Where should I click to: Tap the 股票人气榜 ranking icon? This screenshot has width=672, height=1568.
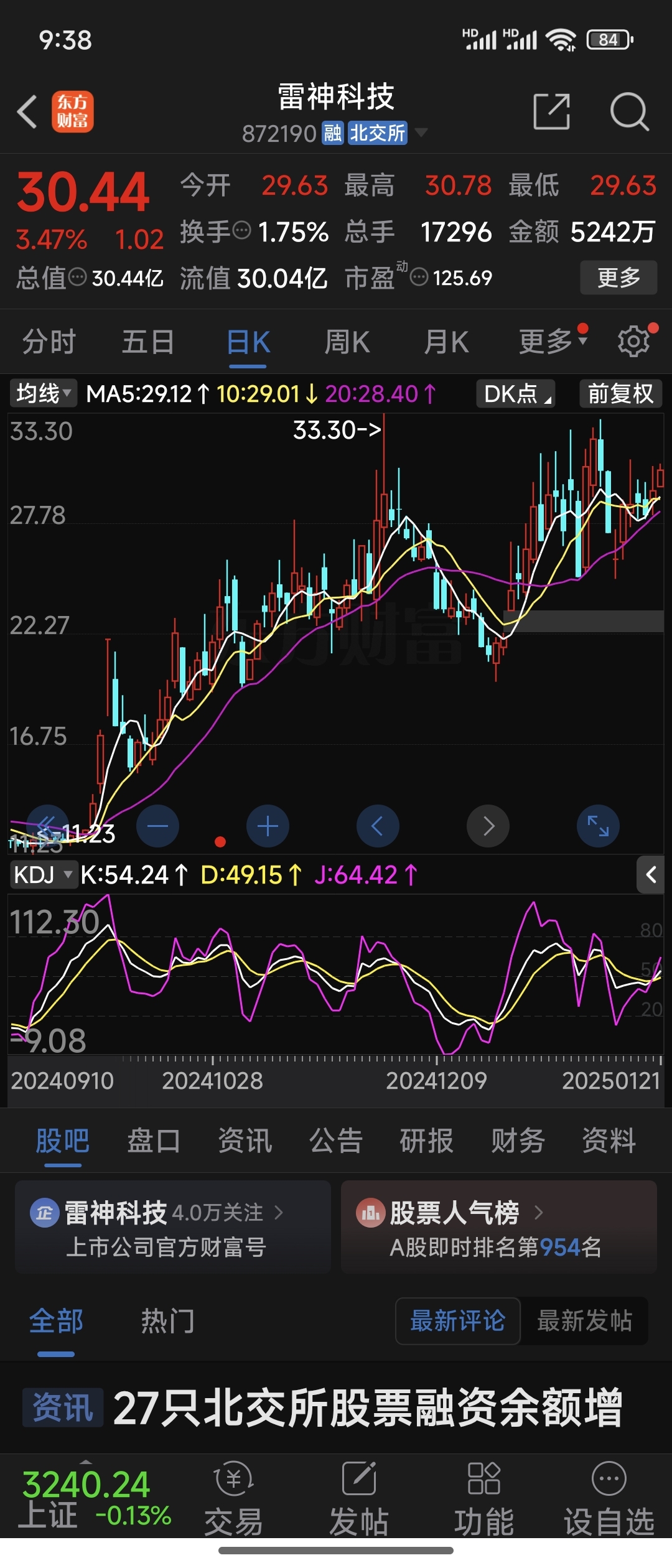coord(371,1213)
